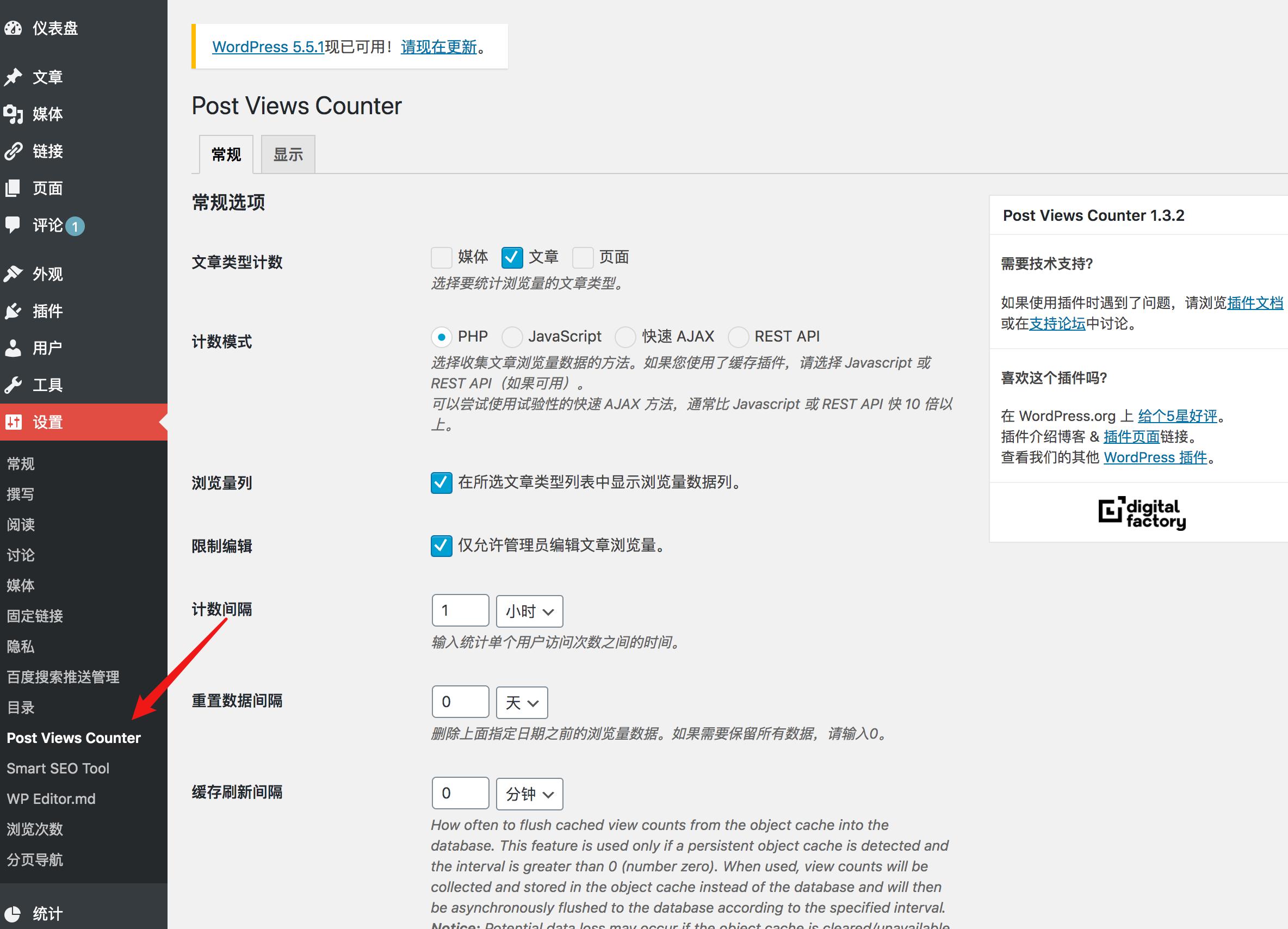1288x929 pixels.
Task: Enable the 媒体 post type counting checkbox
Action: (x=441, y=257)
